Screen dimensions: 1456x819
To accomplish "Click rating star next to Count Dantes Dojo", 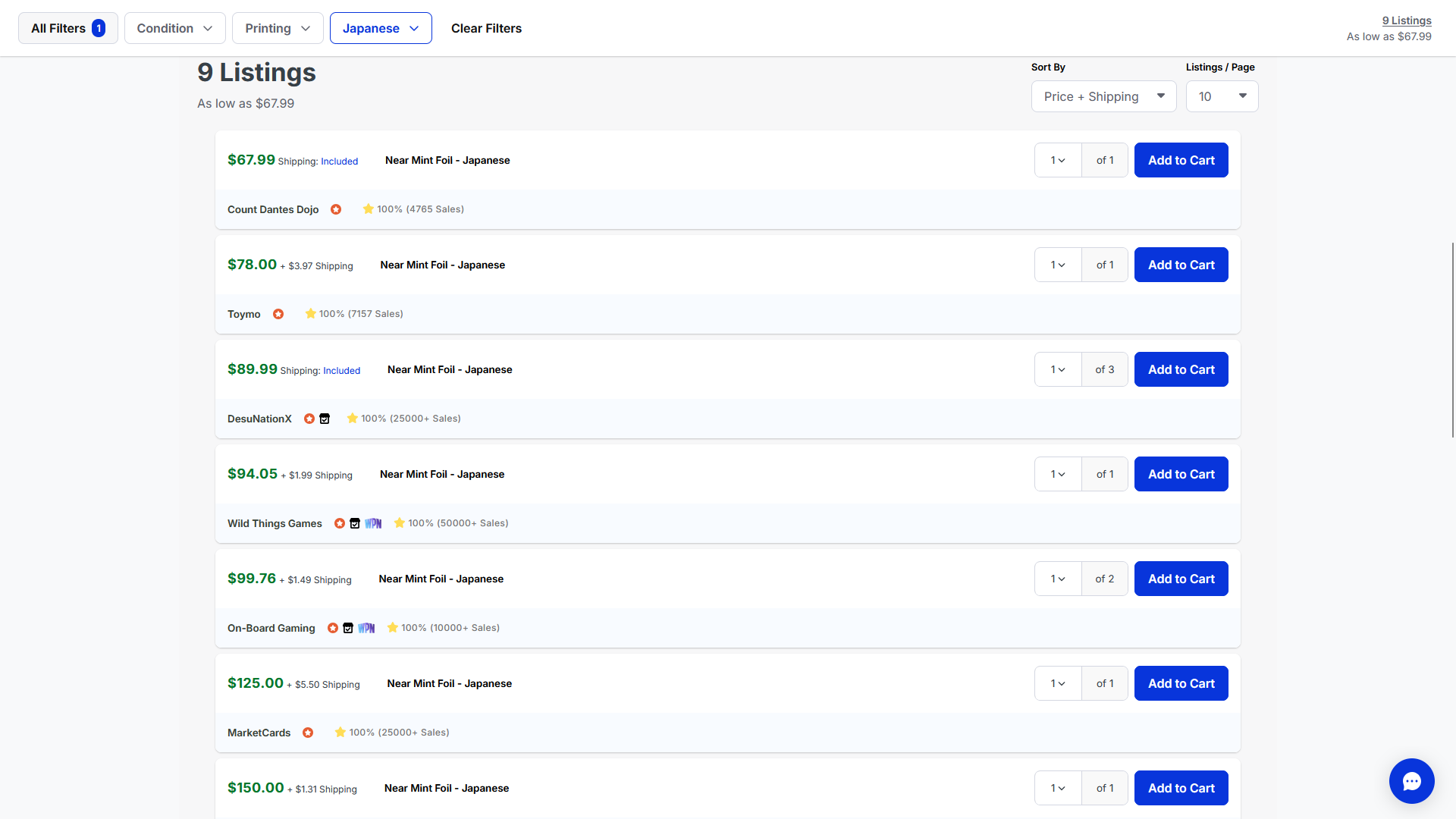I will [x=368, y=209].
